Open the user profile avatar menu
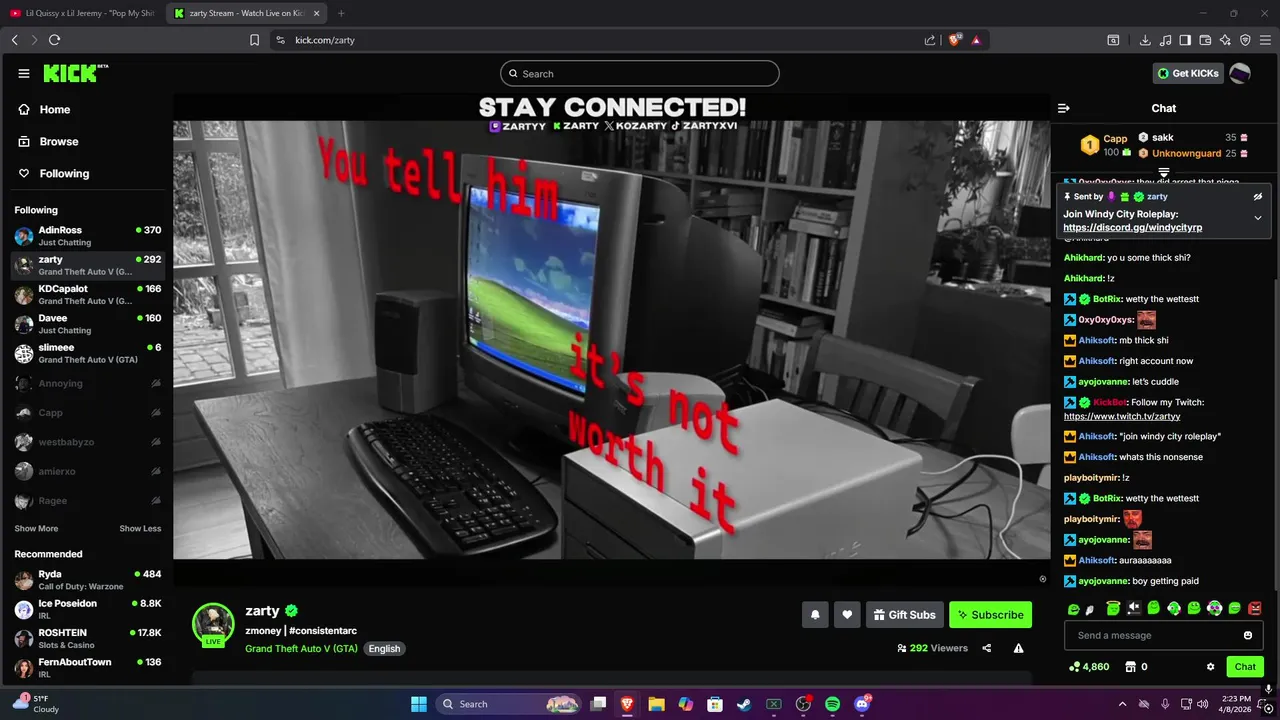The width and height of the screenshot is (1280, 720). (1240, 73)
